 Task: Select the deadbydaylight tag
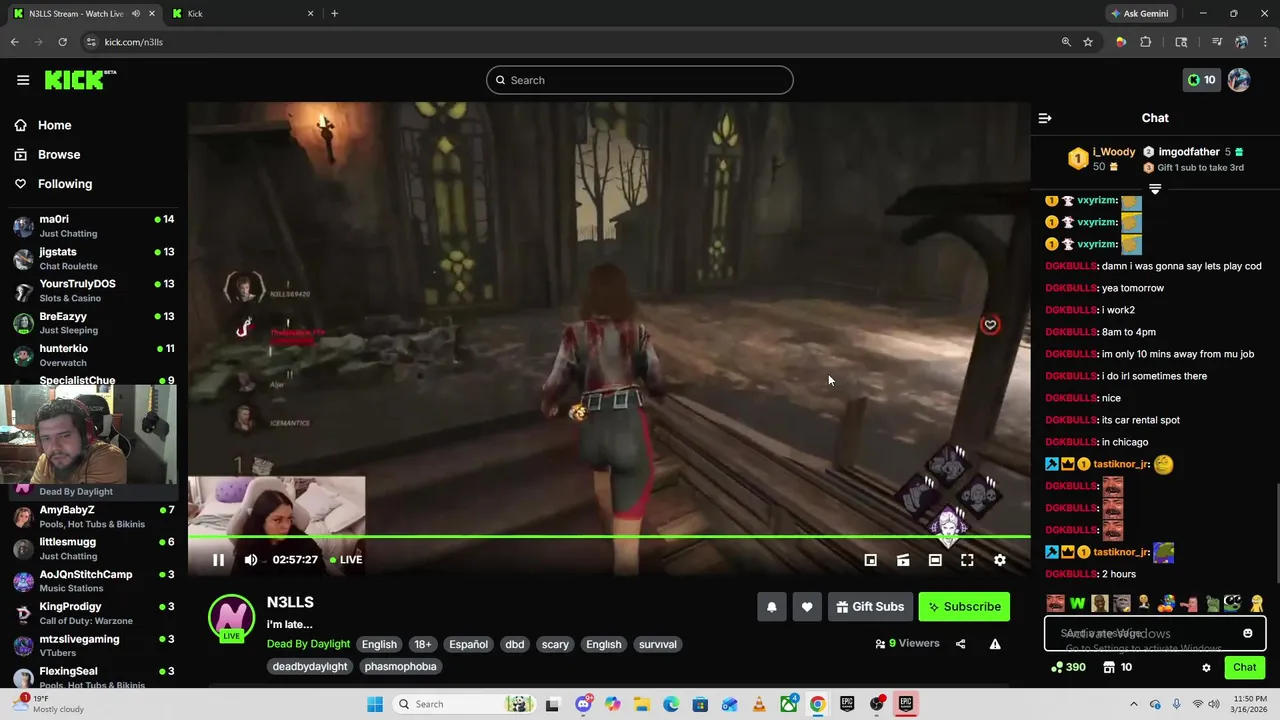tap(310, 667)
